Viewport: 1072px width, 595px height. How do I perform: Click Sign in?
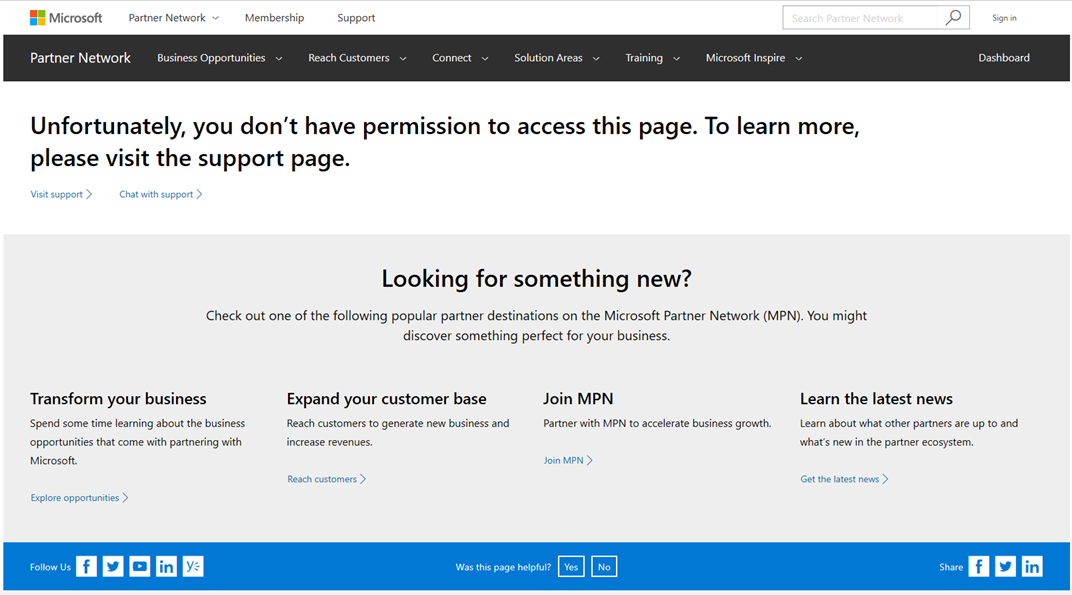(1004, 18)
